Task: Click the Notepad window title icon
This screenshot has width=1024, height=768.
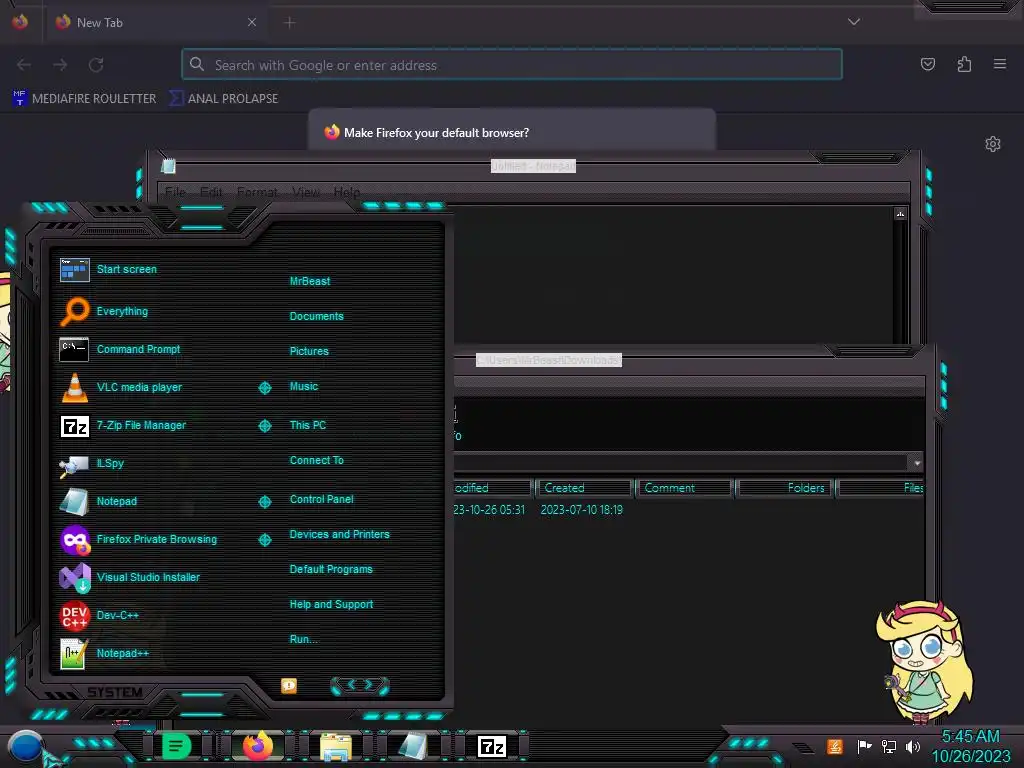Action: (168, 166)
